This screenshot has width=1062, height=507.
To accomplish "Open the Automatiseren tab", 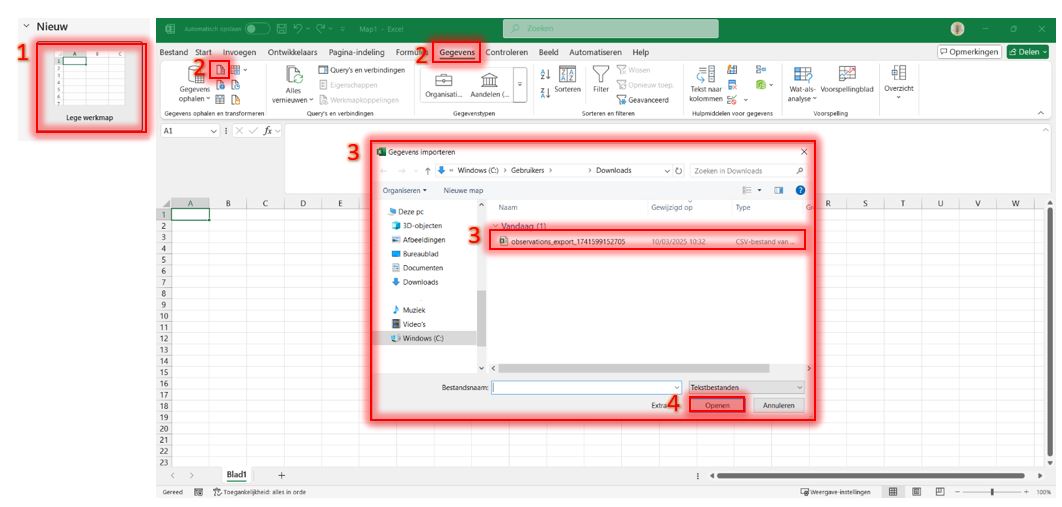I will click(x=595, y=52).
